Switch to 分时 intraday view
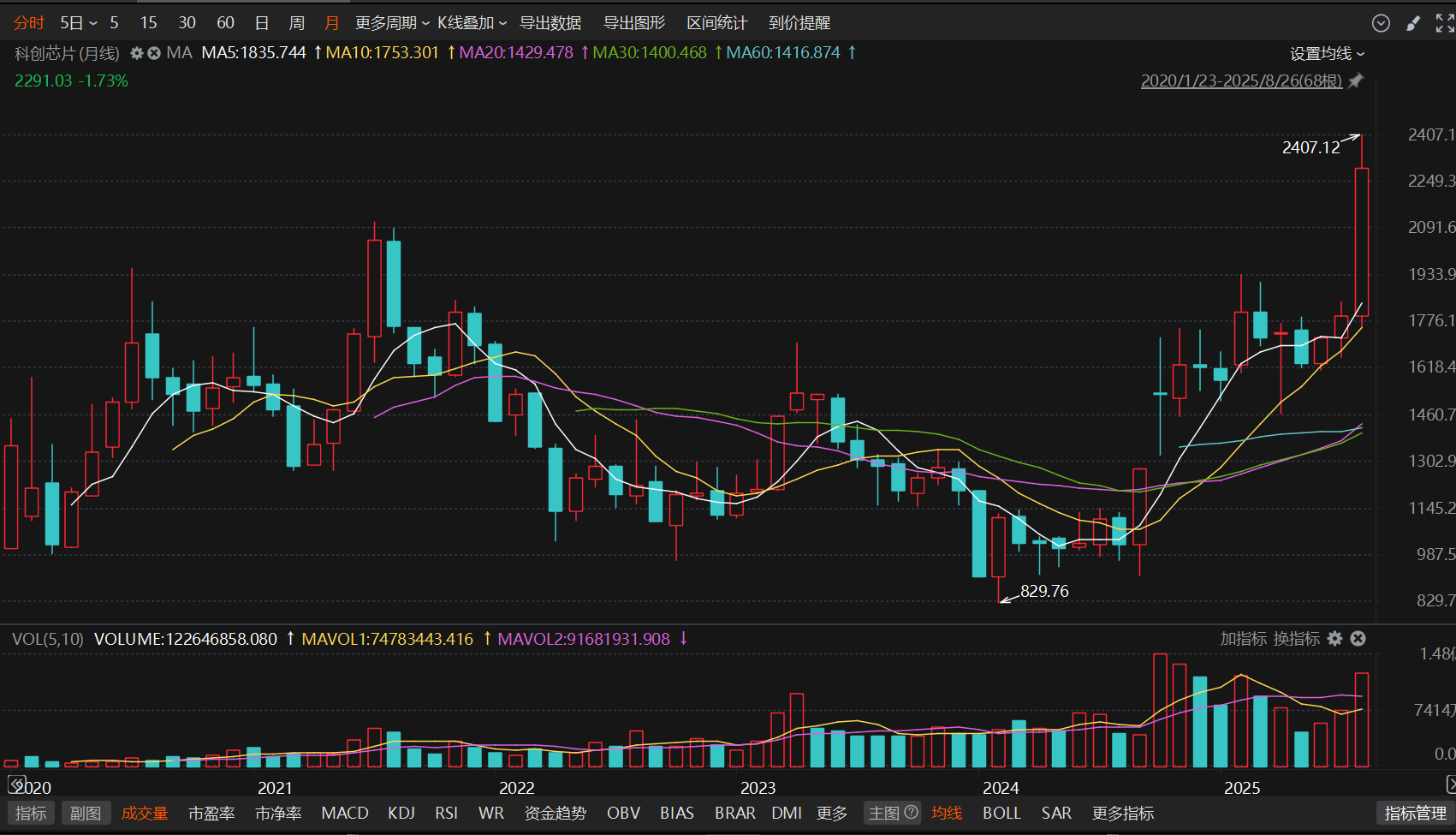The width and height of the screenshot is (1456, 835). point(29,23)
